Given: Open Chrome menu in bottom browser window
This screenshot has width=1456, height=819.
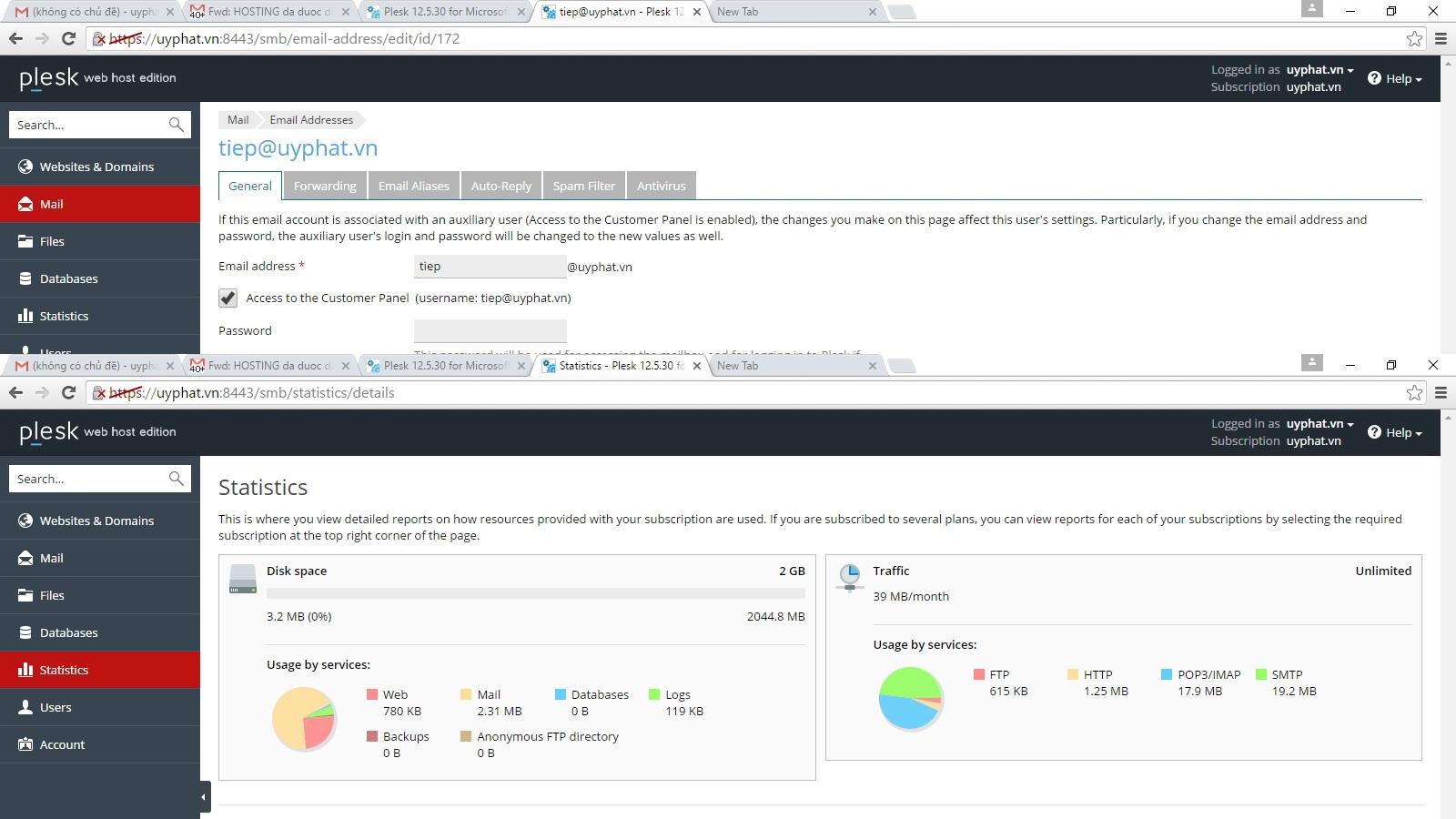Looking at the screenshot, I should click(x=1441, y=392).
